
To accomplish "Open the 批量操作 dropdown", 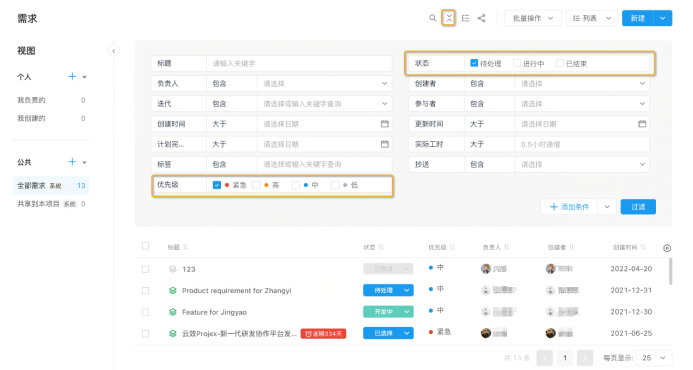I will pyautogui.click(x=533, y=18).
